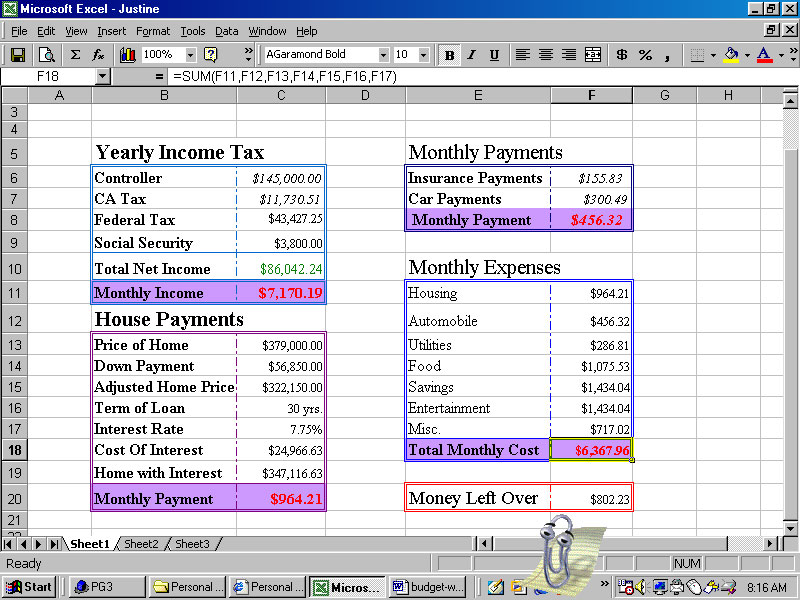This screenshot has width=800, height=600.
Task: Open the Format menu
Action: point(153,31)
